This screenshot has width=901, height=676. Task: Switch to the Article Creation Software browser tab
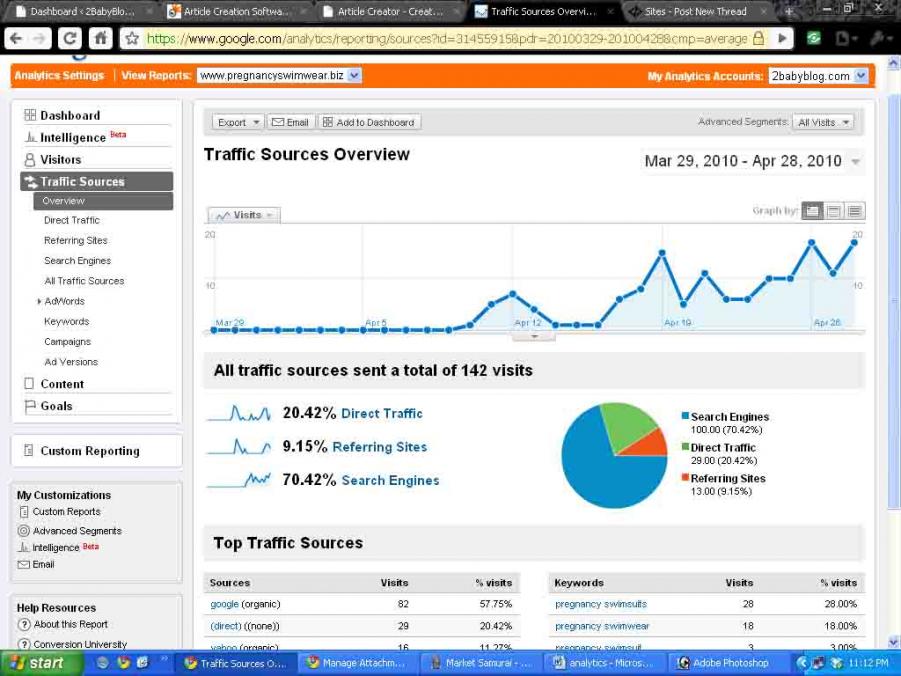tap(236, 11)
